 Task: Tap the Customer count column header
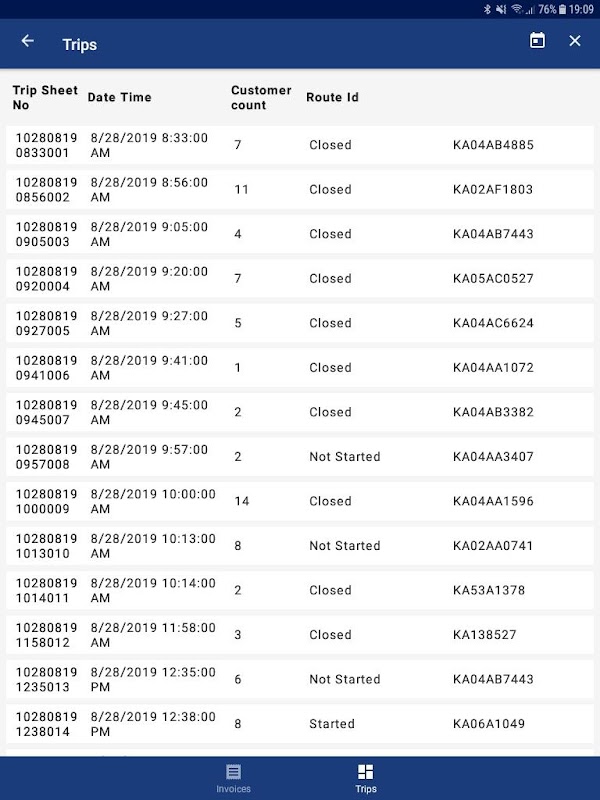261,97
